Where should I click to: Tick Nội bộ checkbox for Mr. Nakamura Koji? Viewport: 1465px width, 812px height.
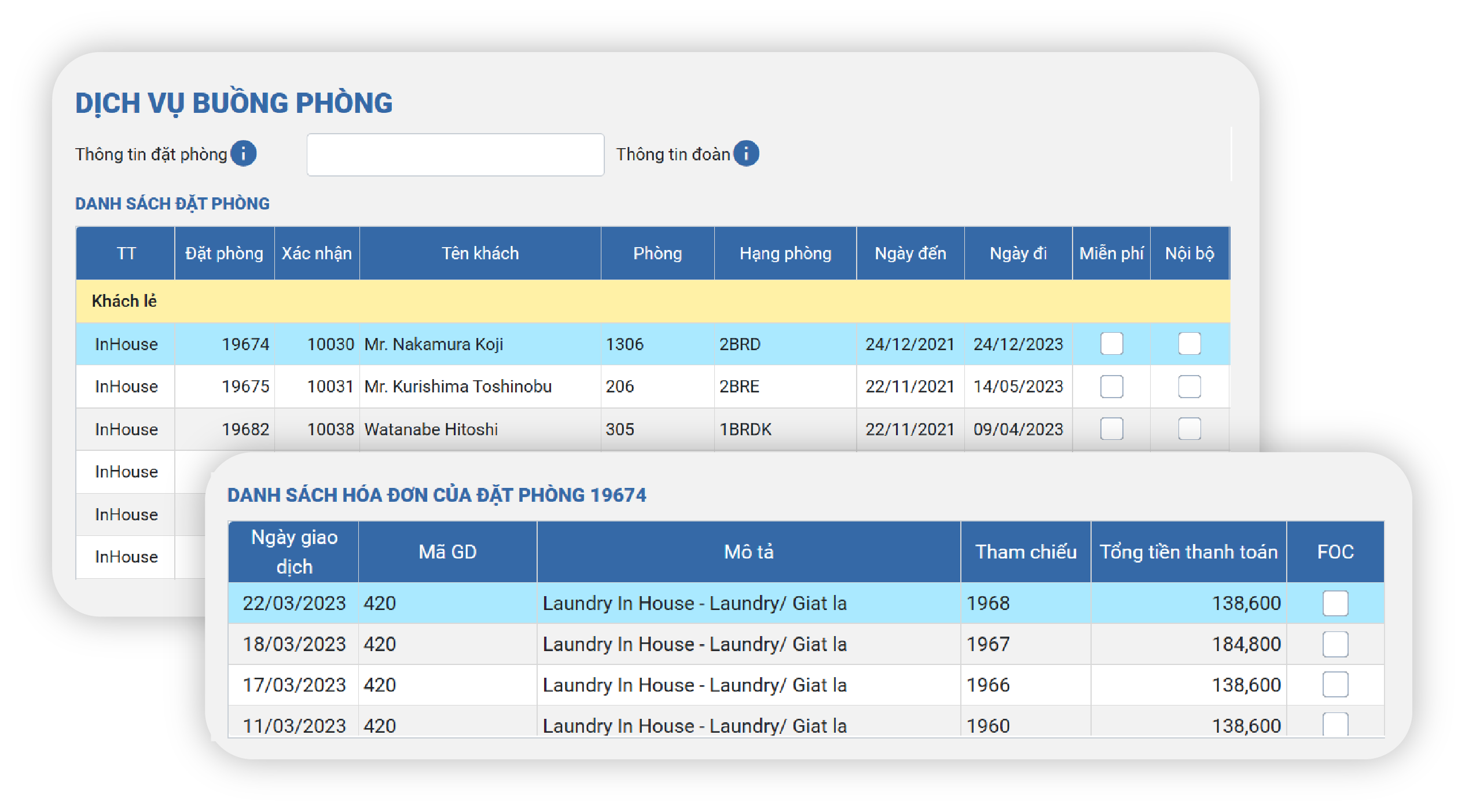[1189, 344]
